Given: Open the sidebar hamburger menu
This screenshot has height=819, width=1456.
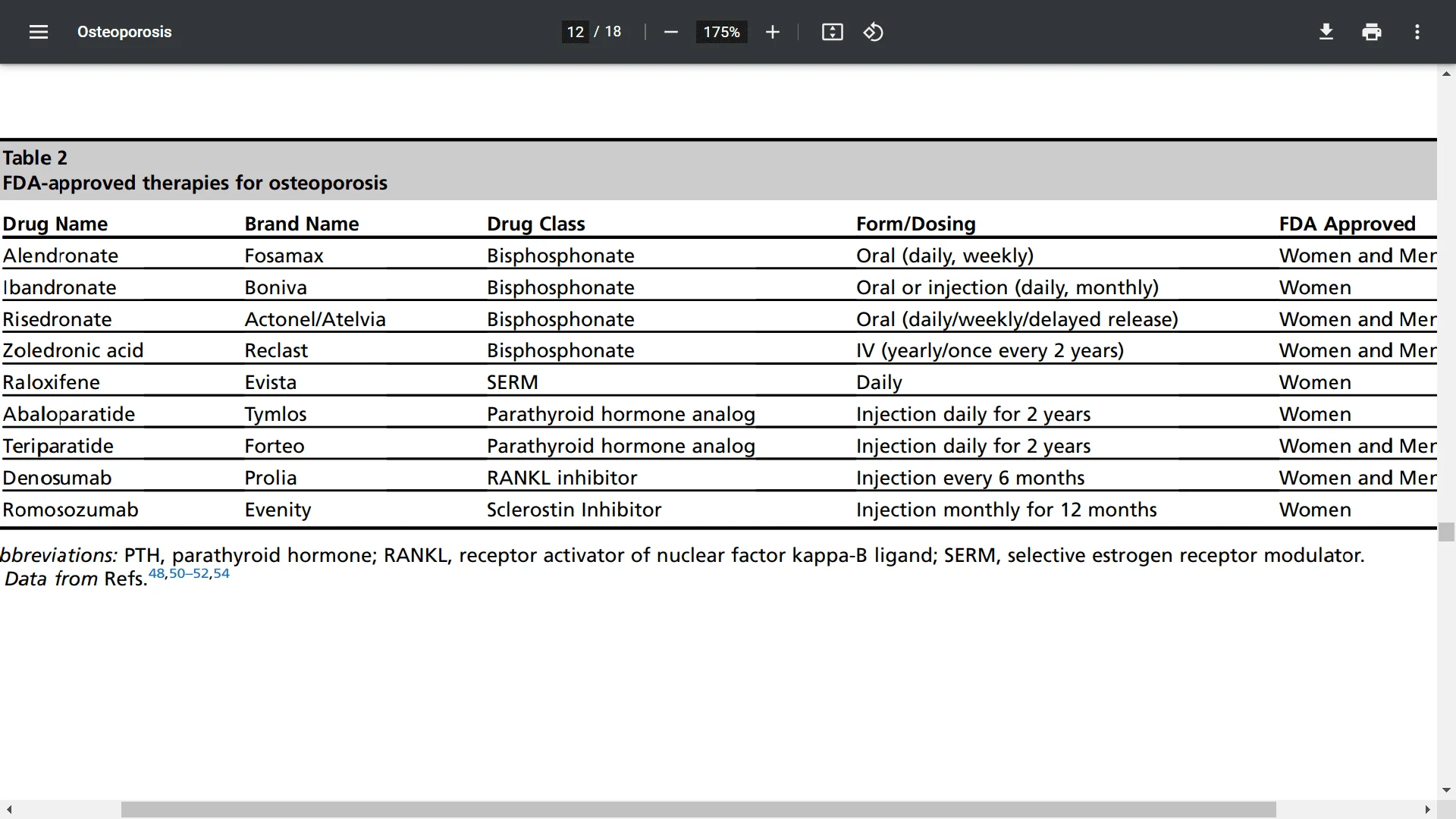Looking at the screenshot, I should pos(38,32).
